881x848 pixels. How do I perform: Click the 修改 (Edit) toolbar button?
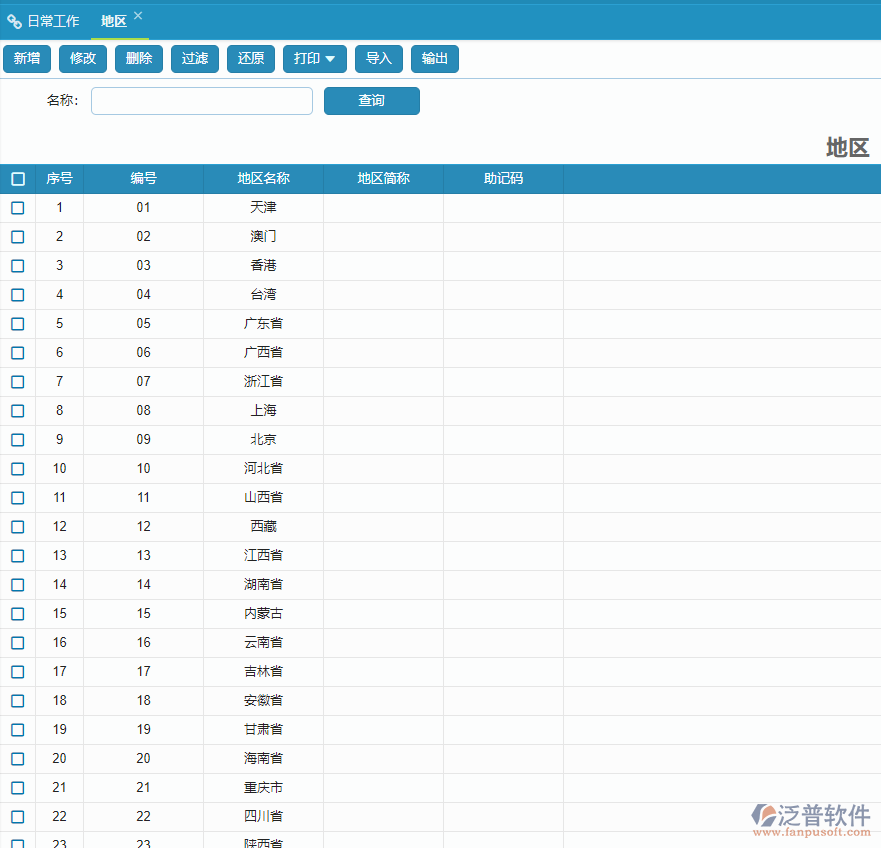[83, 59]
